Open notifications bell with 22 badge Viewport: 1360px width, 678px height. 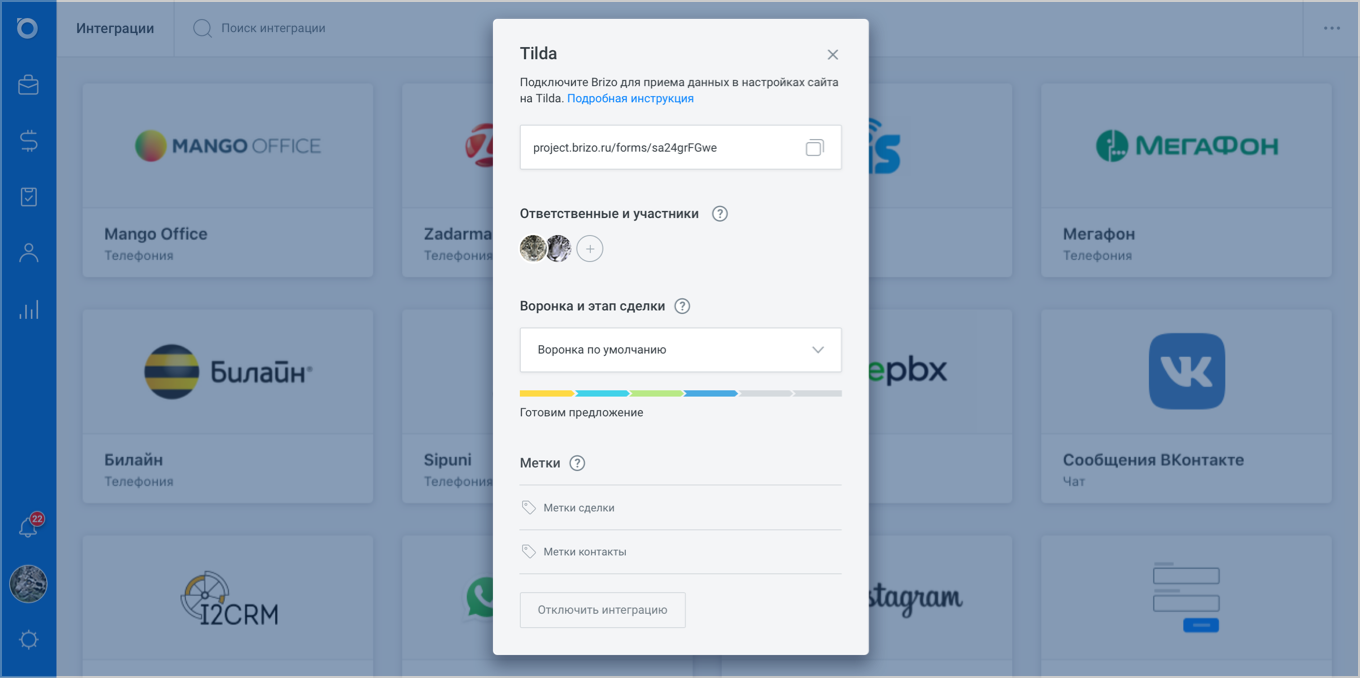pyautogui.click(x=29, y=526)
